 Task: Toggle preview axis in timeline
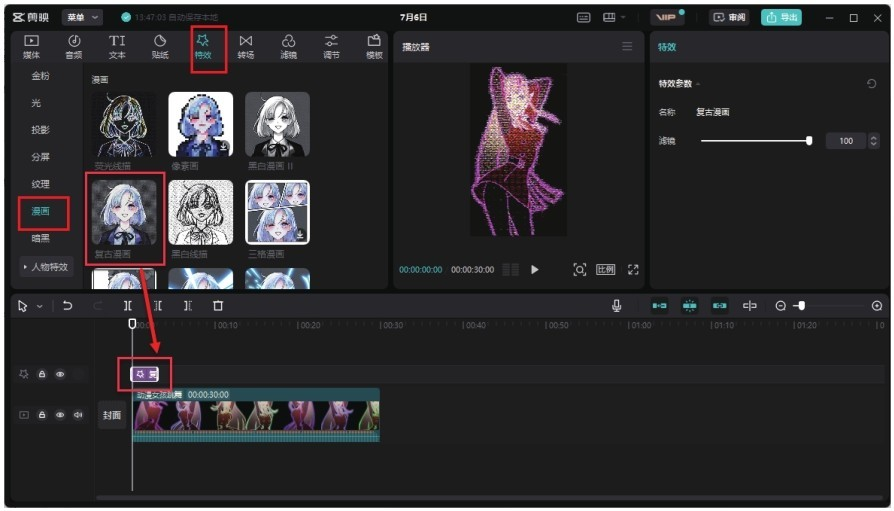[x=749, y=306]
